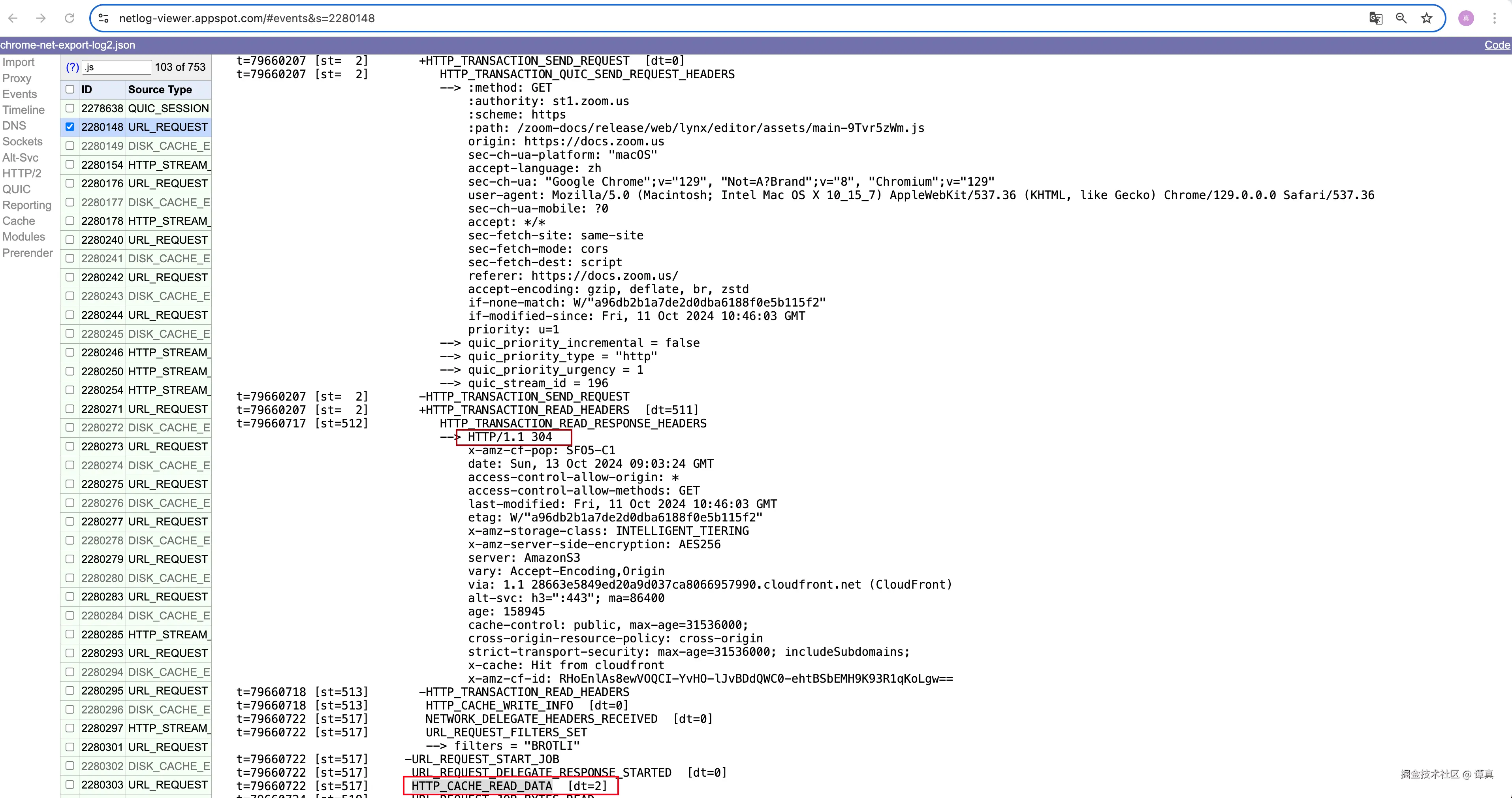The width and height of the screenshot is (1512, 798).
Task: Click the zoom magnifier icon
Action: (1401, 18)
